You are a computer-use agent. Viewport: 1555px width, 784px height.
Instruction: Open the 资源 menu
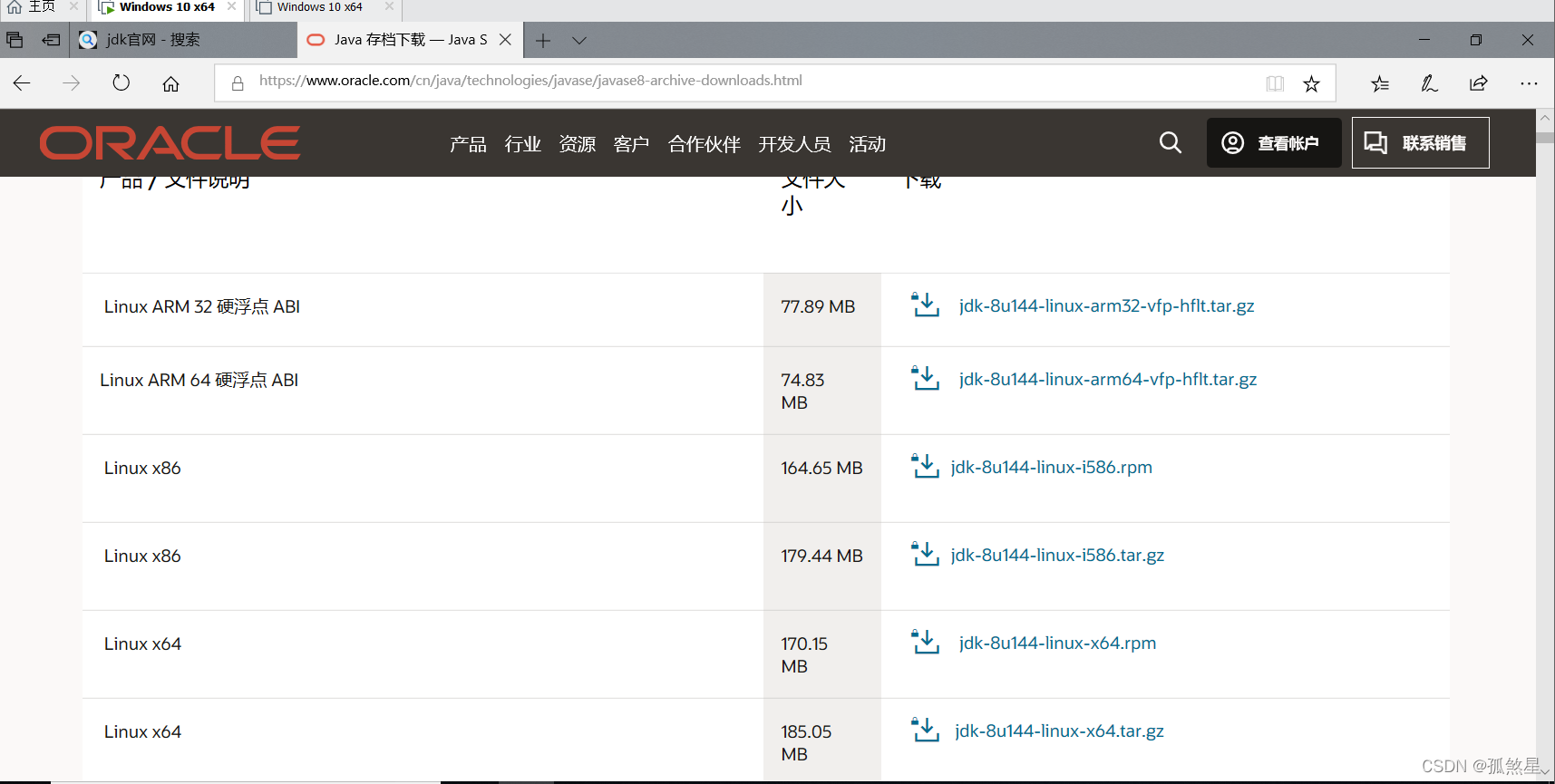[577, 144]
